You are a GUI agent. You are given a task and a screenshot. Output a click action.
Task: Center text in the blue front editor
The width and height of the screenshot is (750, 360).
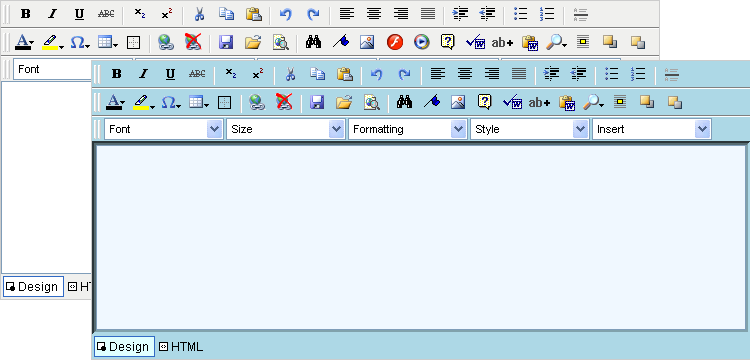(x=464, y=74)
